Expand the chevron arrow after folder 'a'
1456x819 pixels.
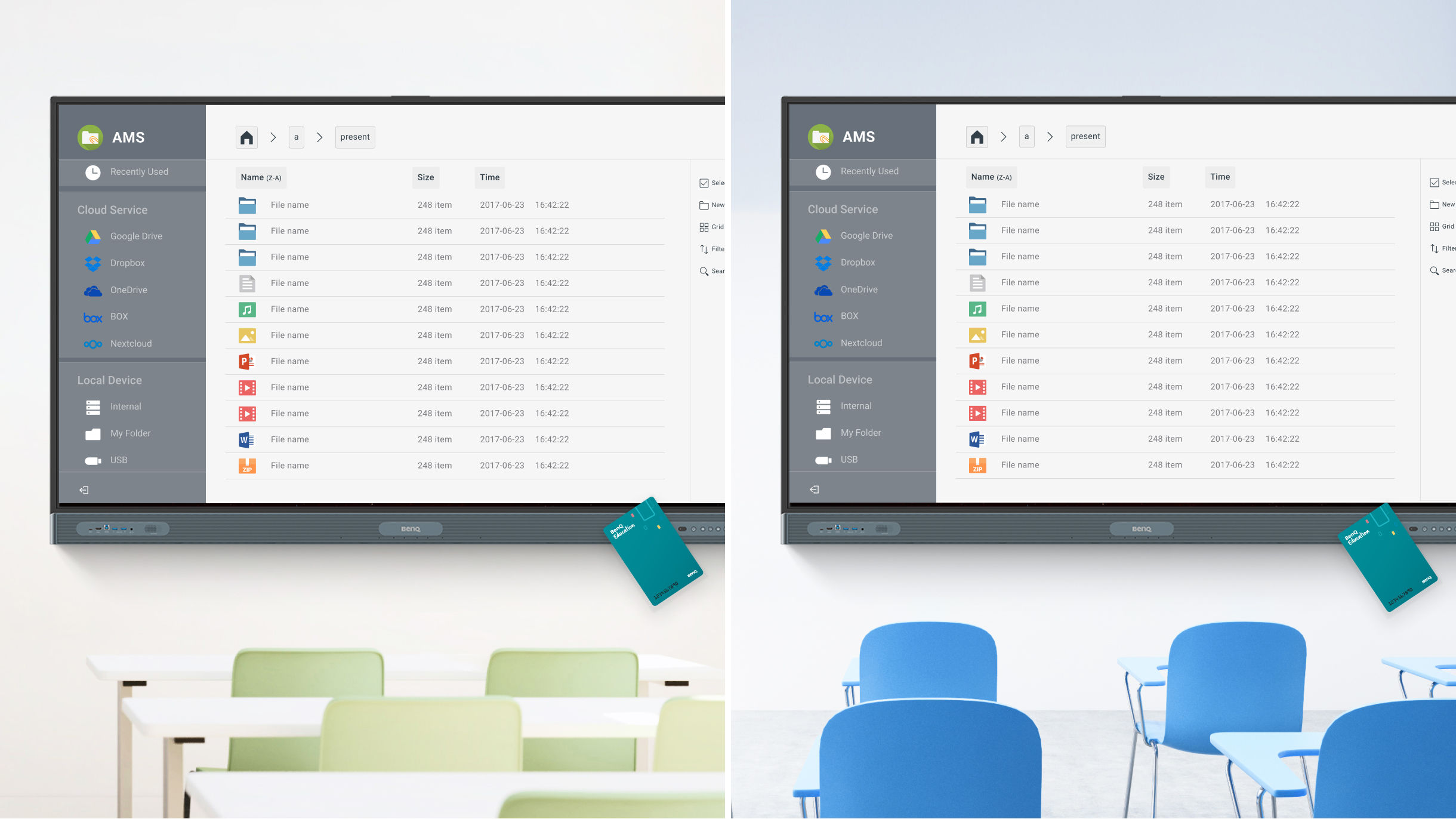tap(318, 136)
